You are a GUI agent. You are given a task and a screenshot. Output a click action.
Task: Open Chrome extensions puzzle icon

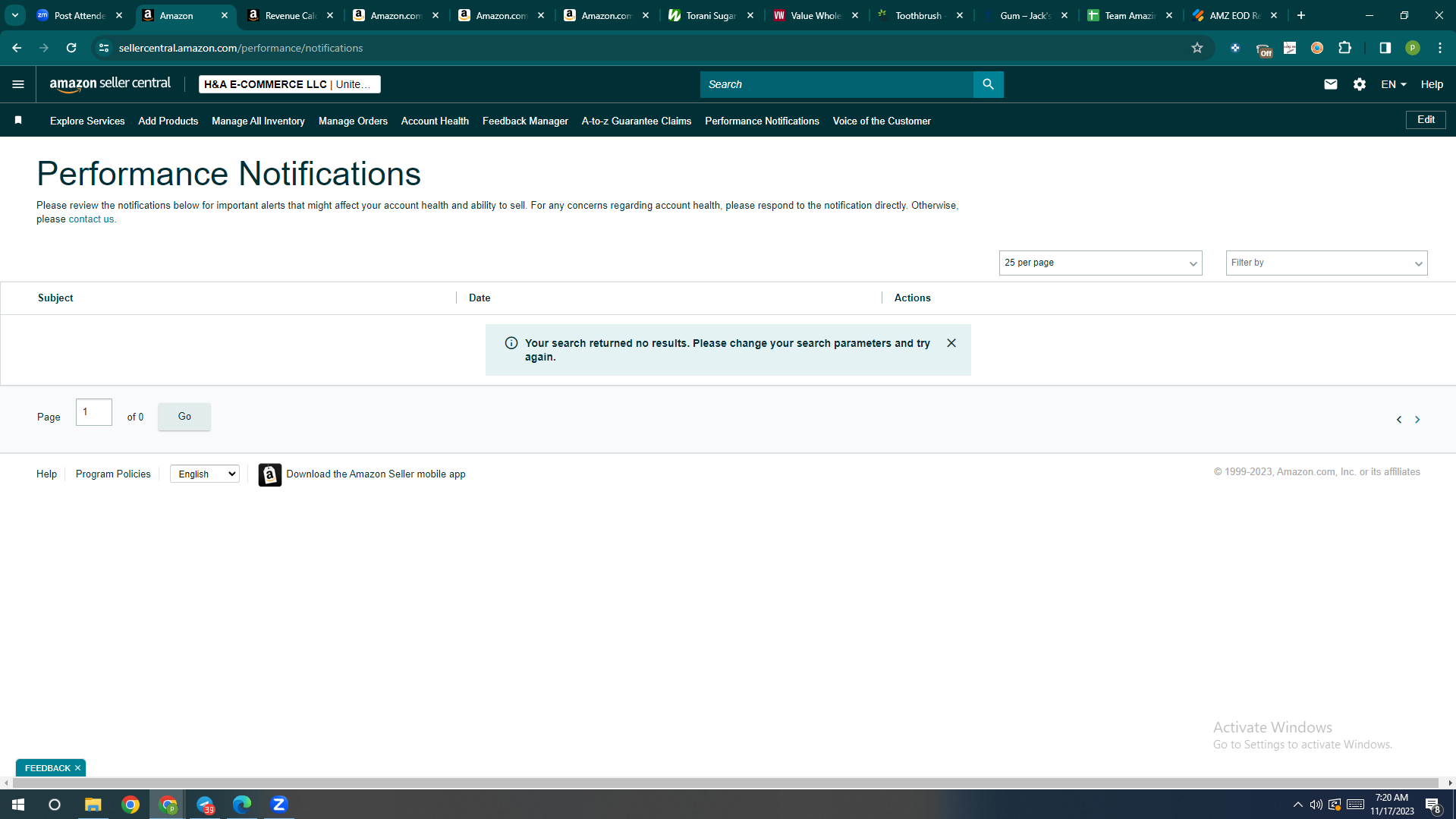pos(1344,48)
